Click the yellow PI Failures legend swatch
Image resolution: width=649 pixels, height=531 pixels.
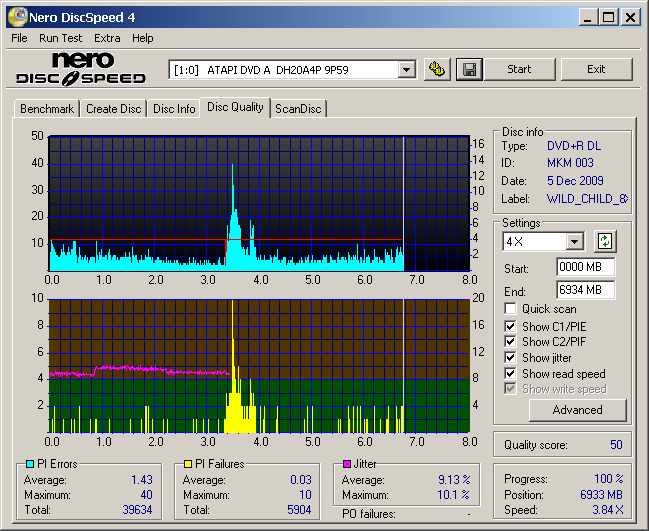tap(187, 464)
